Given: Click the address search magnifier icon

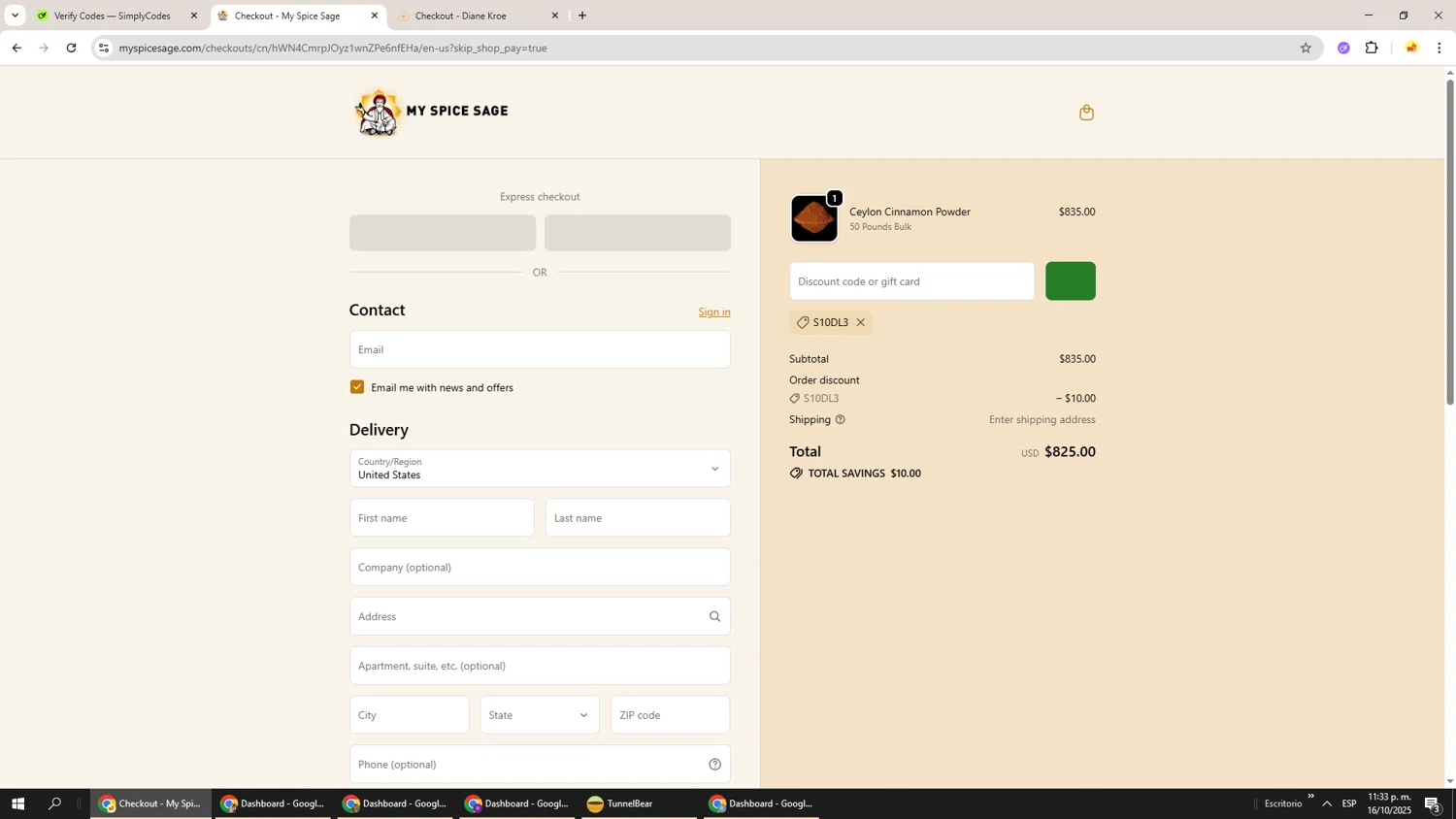Looking at the screenshot, I should tap(714, 616).
